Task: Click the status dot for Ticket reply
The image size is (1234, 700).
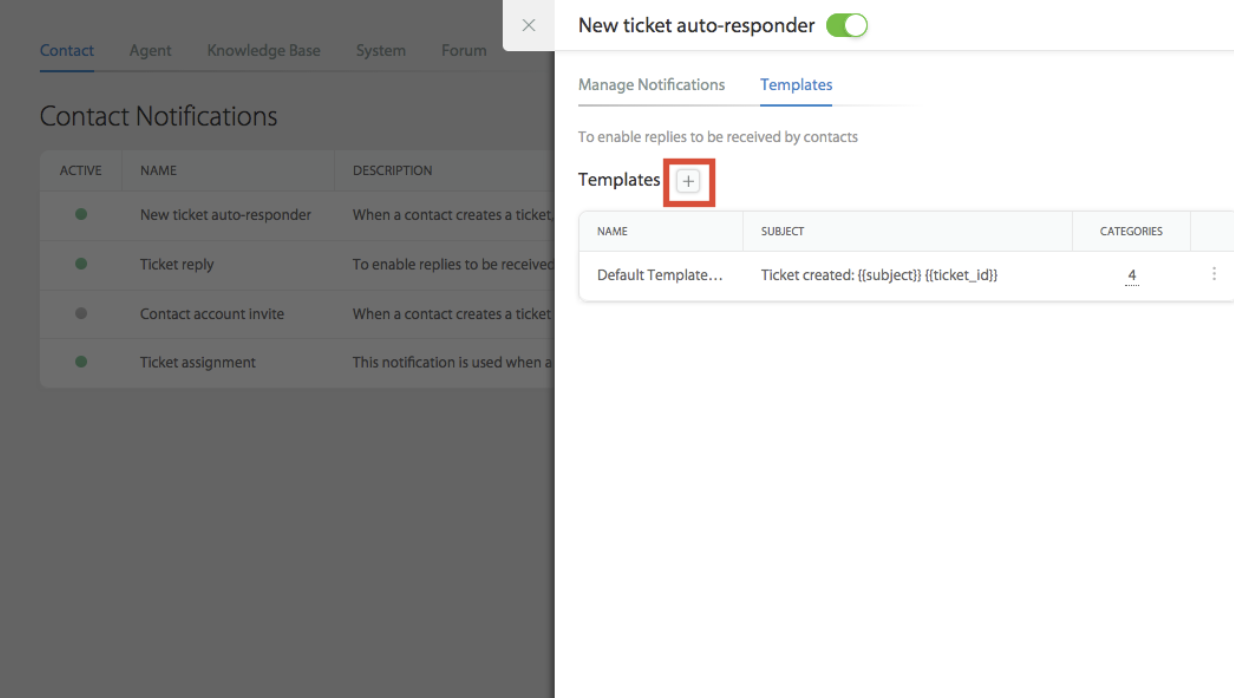Action: [x=81, y=264]
